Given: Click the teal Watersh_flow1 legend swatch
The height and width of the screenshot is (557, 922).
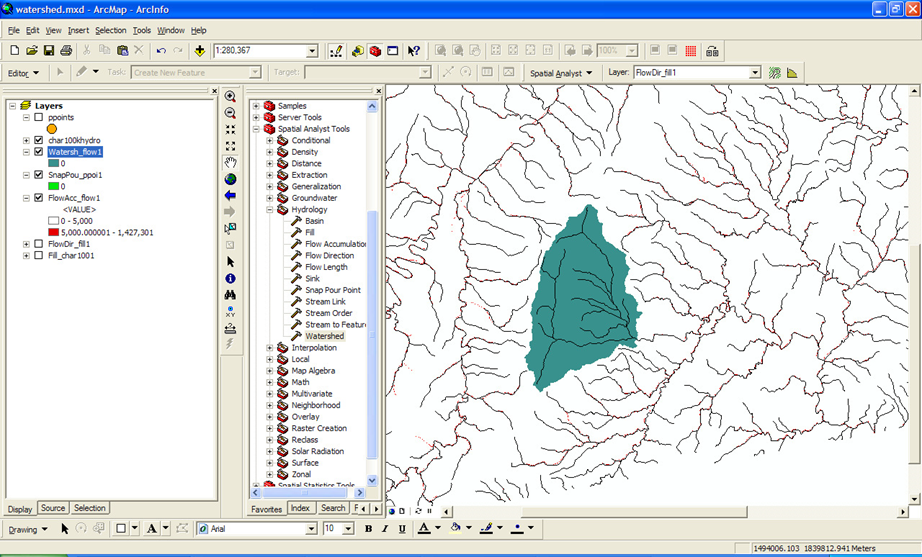Looking at the screenshot, I should (x=54, y=163).
